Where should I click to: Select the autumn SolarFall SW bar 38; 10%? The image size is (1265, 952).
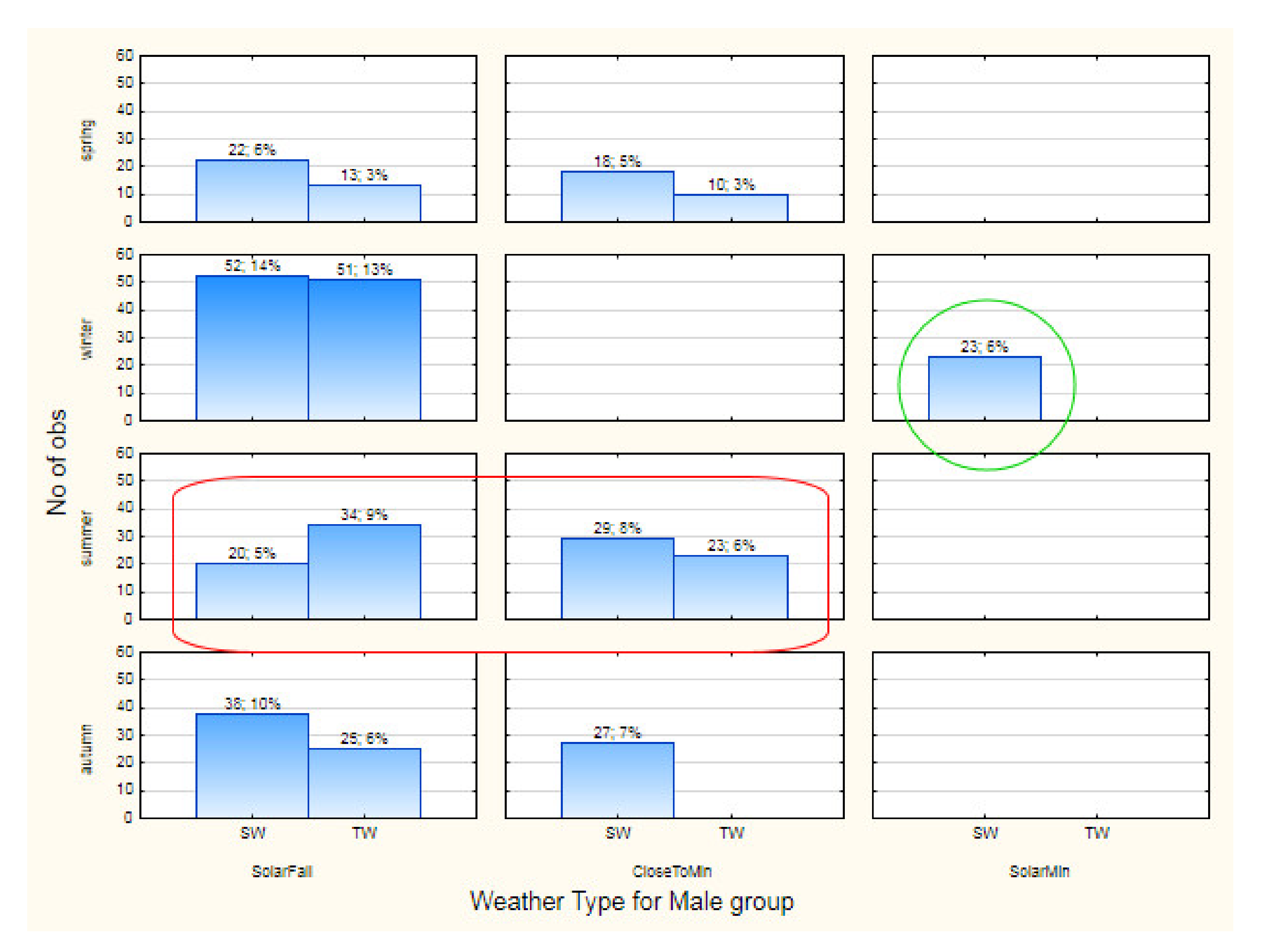point(252,766)
